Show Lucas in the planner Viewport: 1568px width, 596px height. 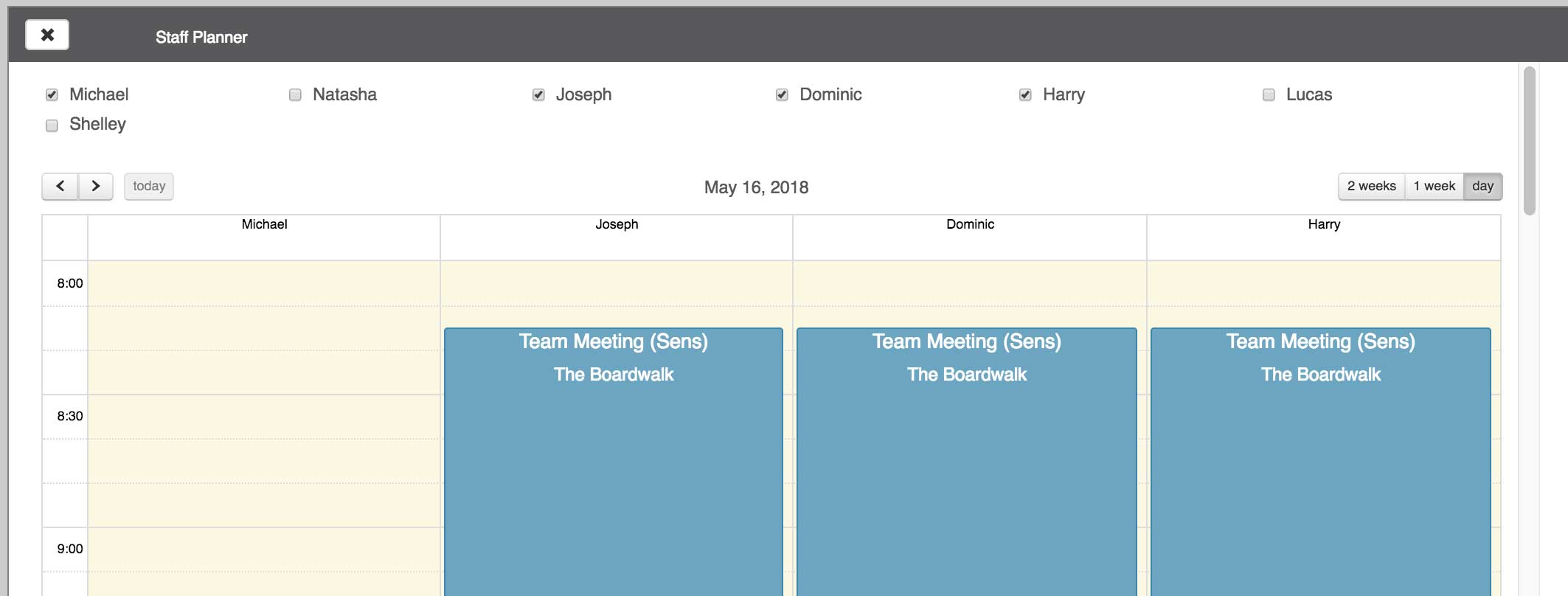click(x=1269, y=95)
